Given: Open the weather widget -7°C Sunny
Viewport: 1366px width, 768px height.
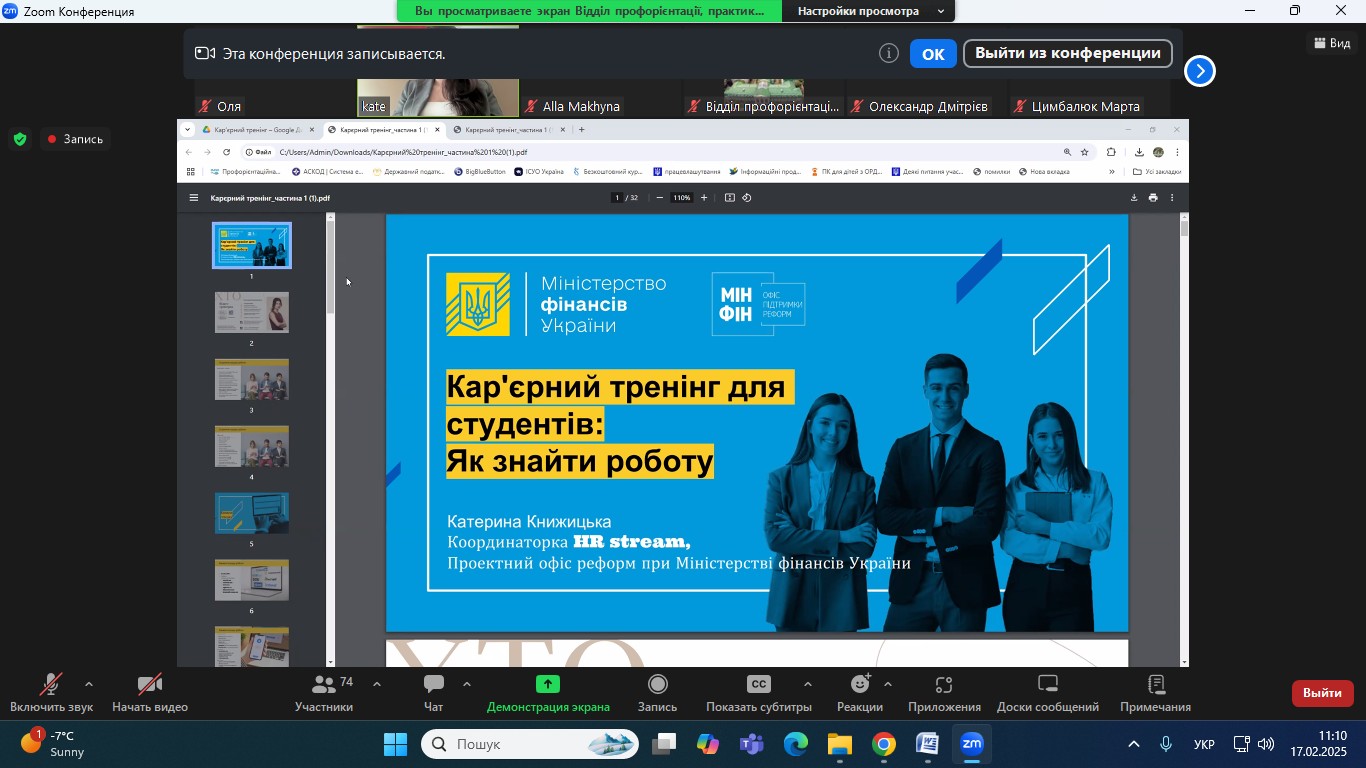Looking at the screenshot, I should [x=55, y=744].
